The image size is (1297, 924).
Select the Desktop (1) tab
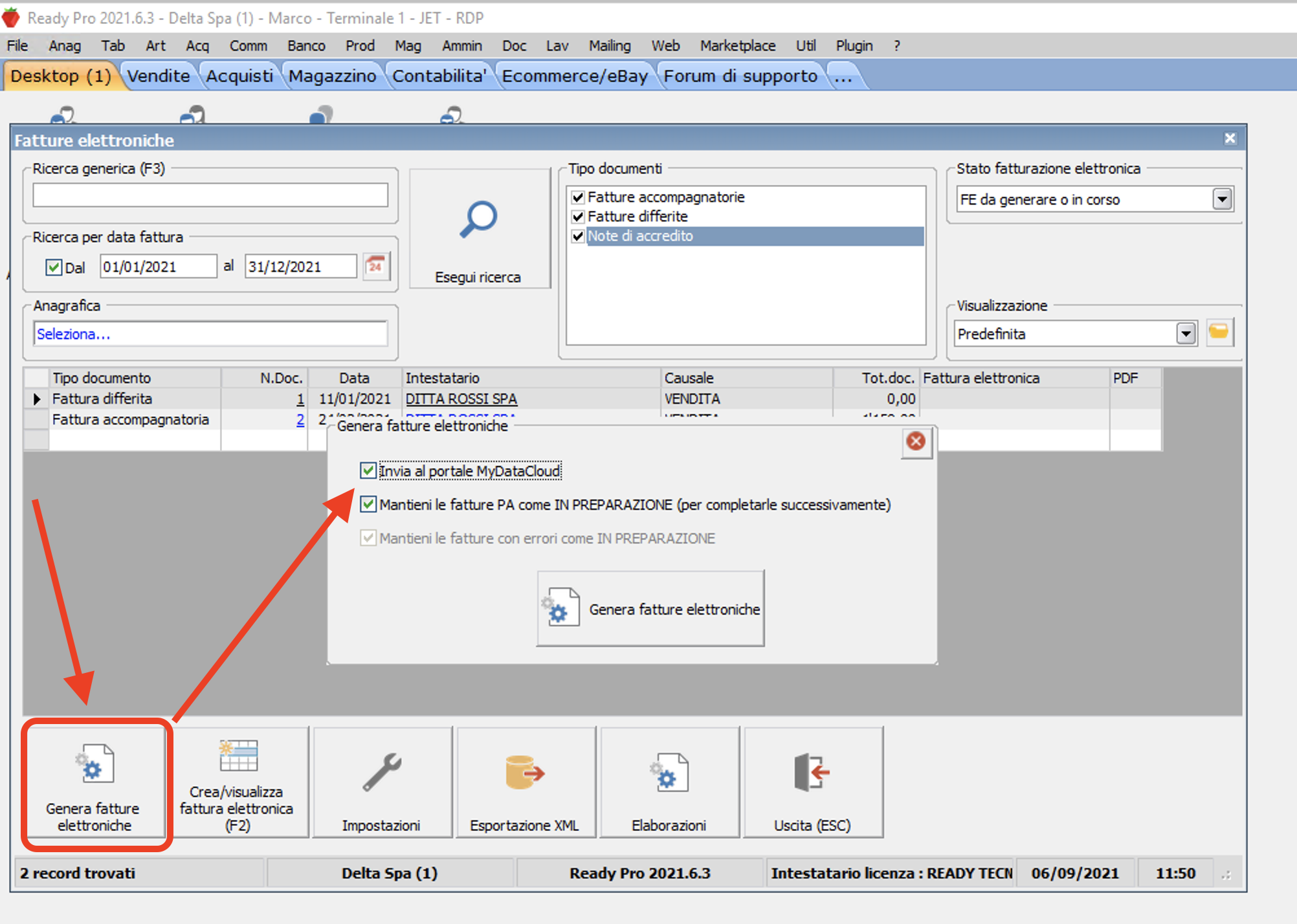(61, 76)
